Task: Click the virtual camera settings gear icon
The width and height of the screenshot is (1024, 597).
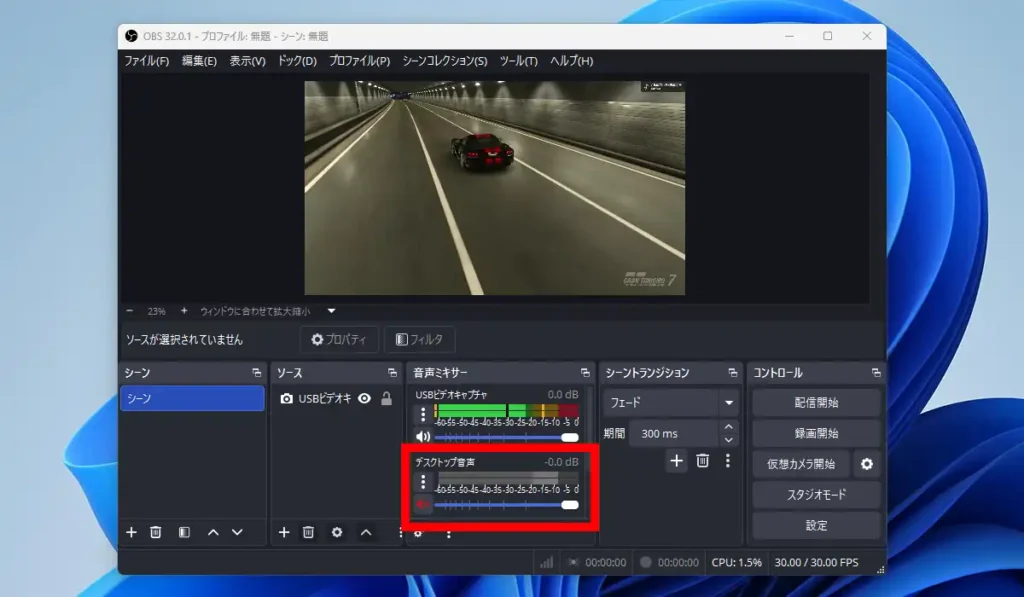Action: coord(867,464)
